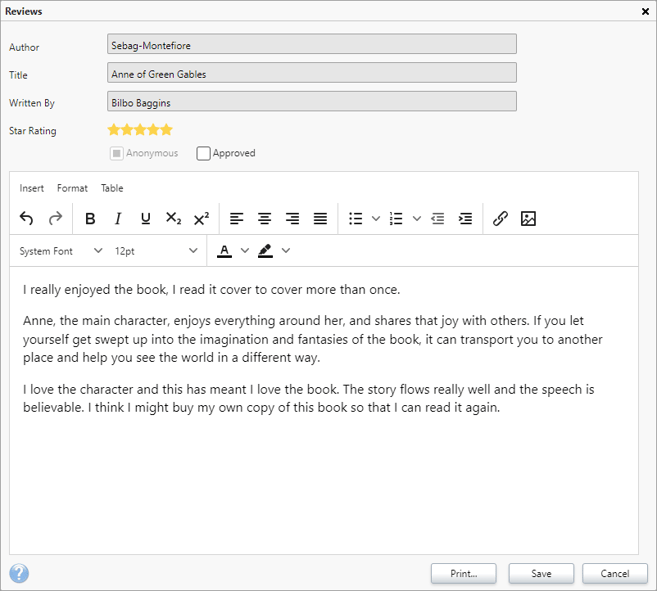Apply superscript formatting
This screenshot has width=657, height=591.
[x=201, y=218]
